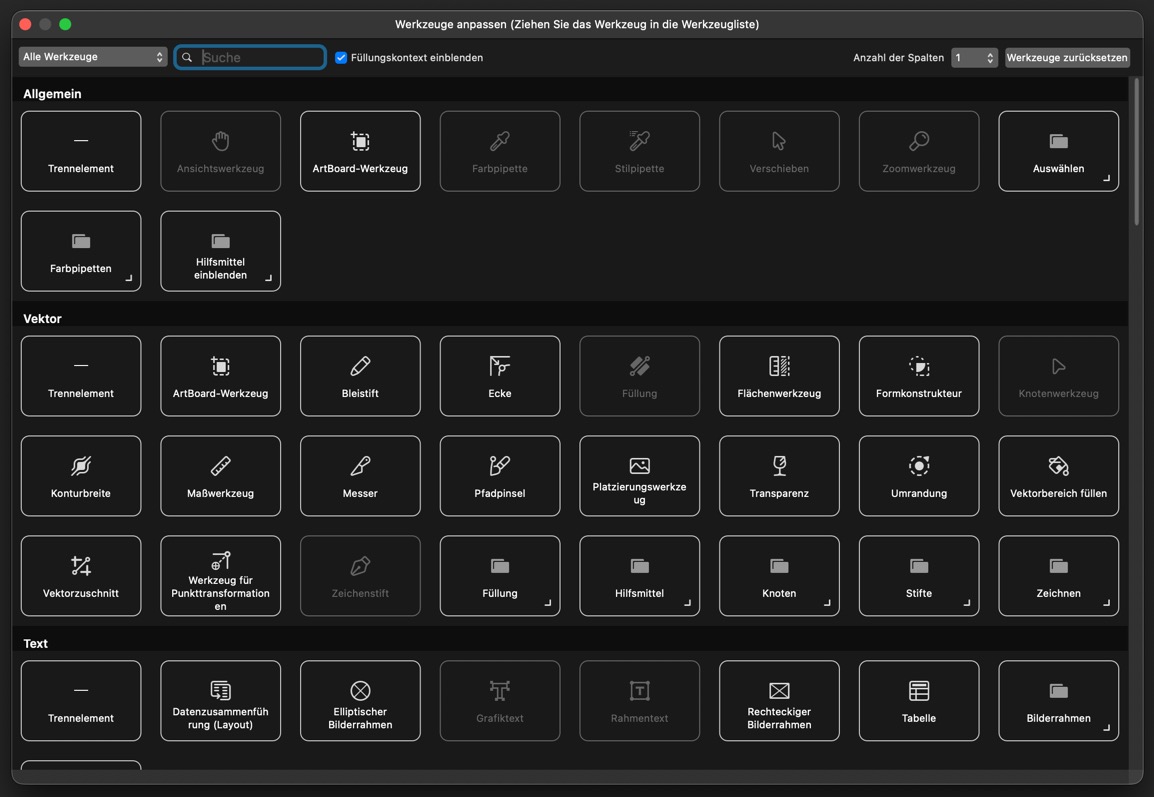The height and width of the screenshot is (797, 1154).
Task: Pick the Formkonstrukteur tool
Action: pos(918,376)
